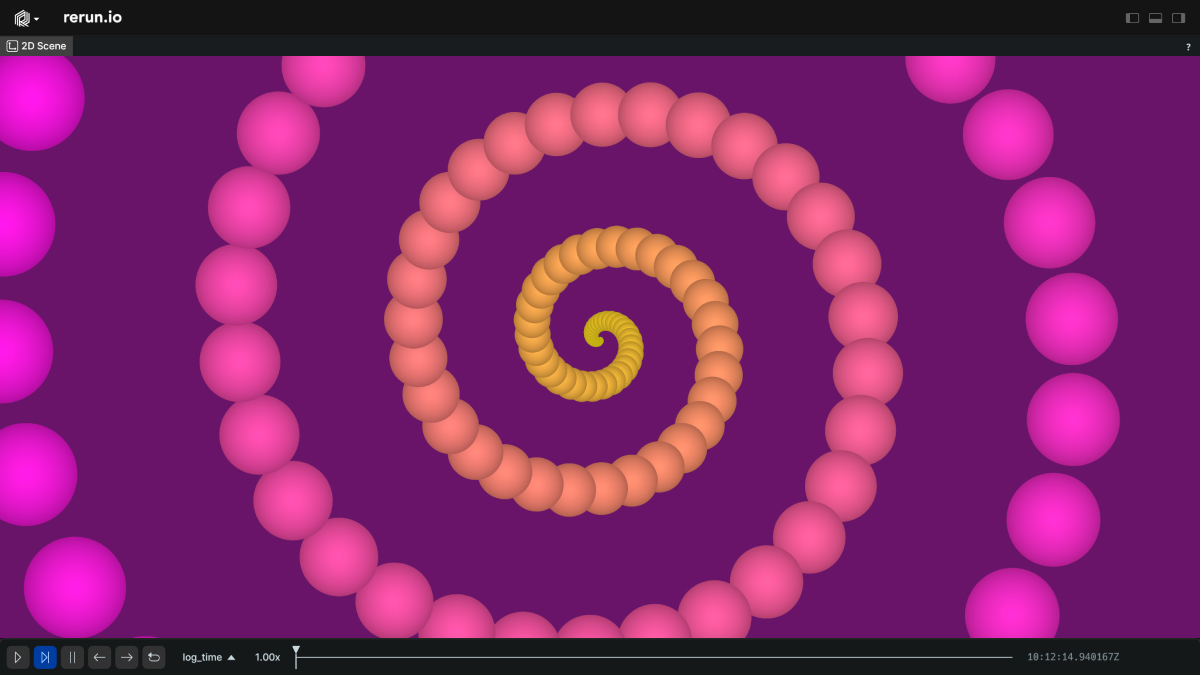Click the dropdown arrow beside Rerun logo

37,19
